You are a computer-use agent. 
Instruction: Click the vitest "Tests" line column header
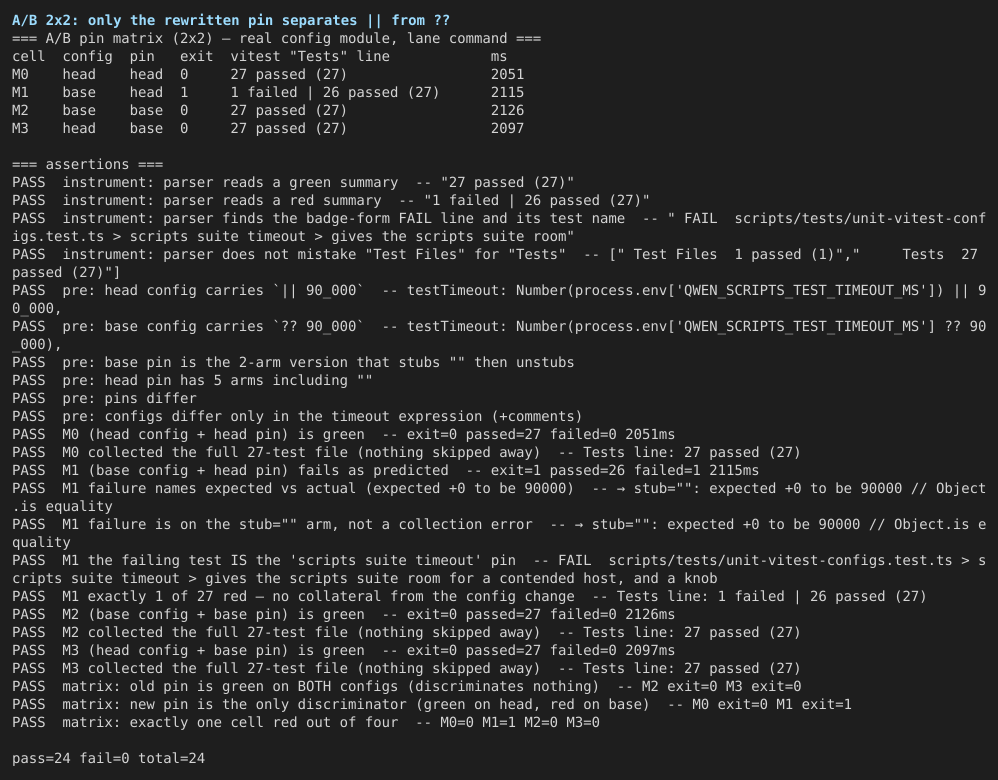(310, 57)
